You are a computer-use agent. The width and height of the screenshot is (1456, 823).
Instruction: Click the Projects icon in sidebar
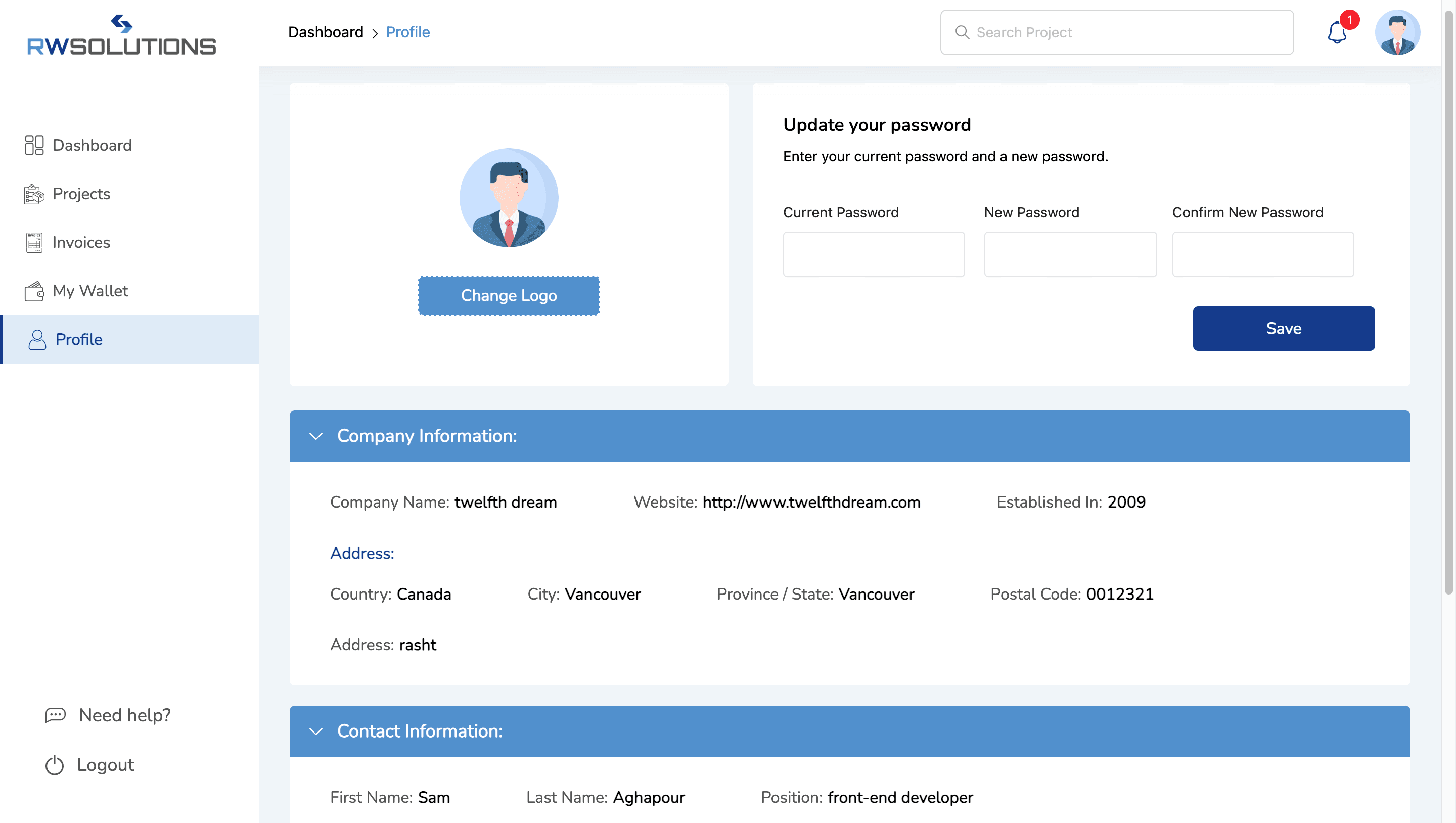[34, 194]
